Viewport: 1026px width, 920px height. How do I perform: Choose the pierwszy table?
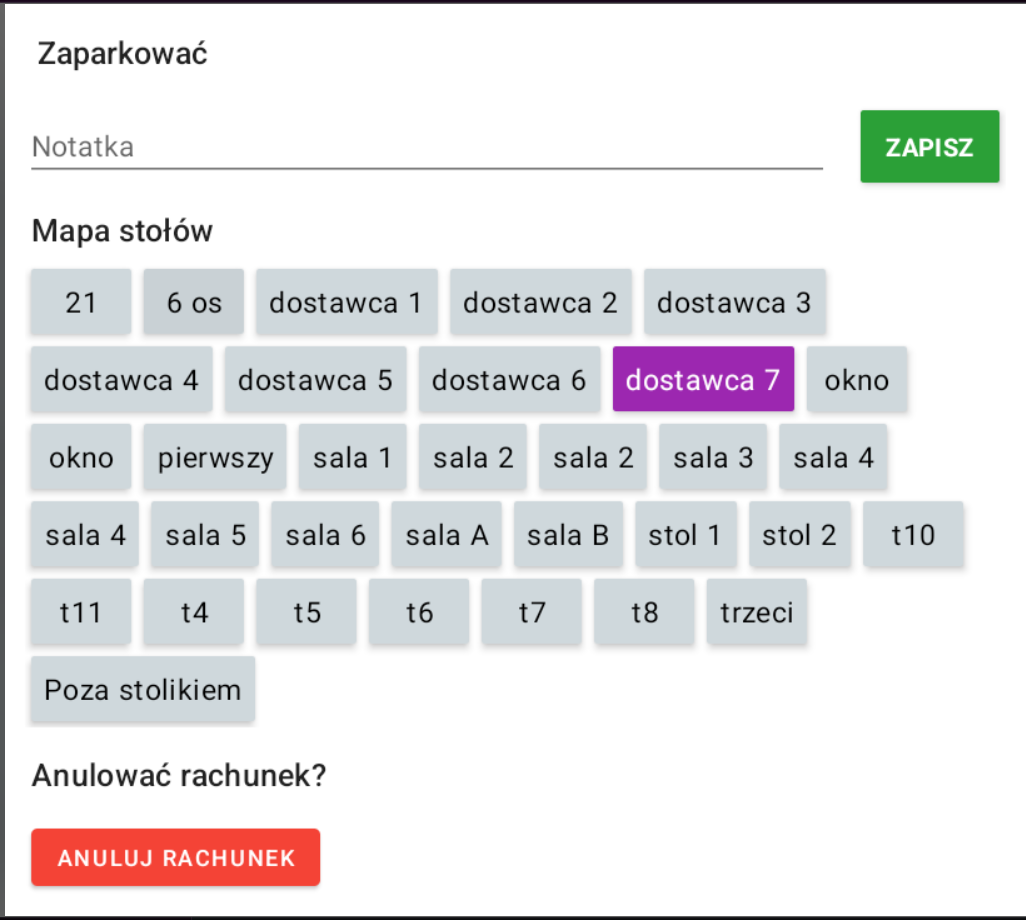pos(215,458)
